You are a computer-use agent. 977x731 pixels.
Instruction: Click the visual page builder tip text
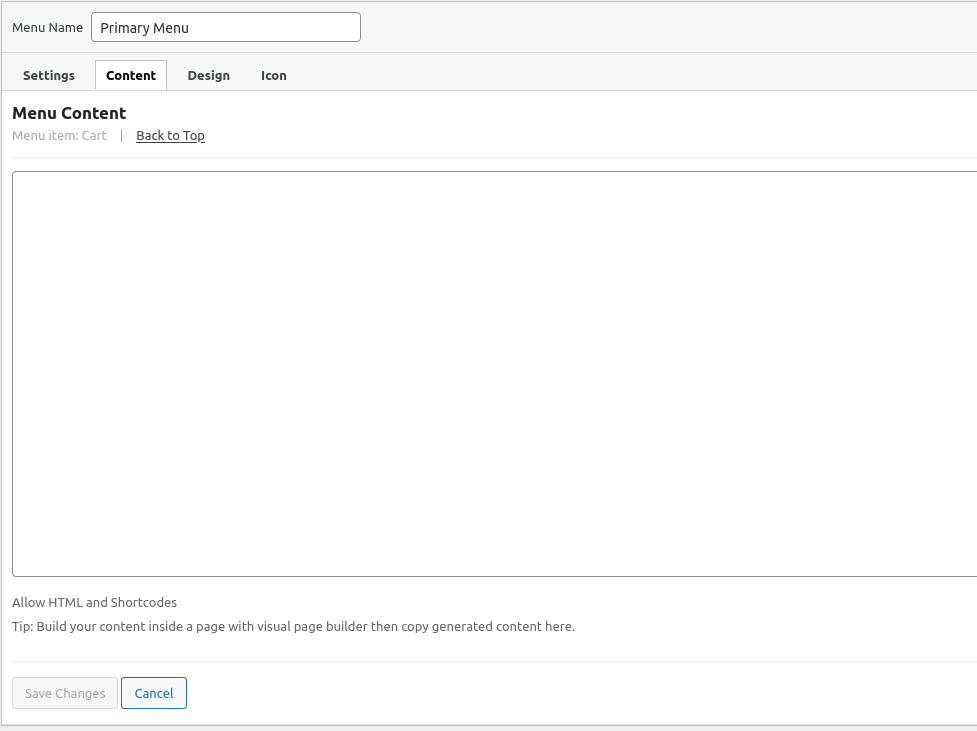[x=293, y=626]
